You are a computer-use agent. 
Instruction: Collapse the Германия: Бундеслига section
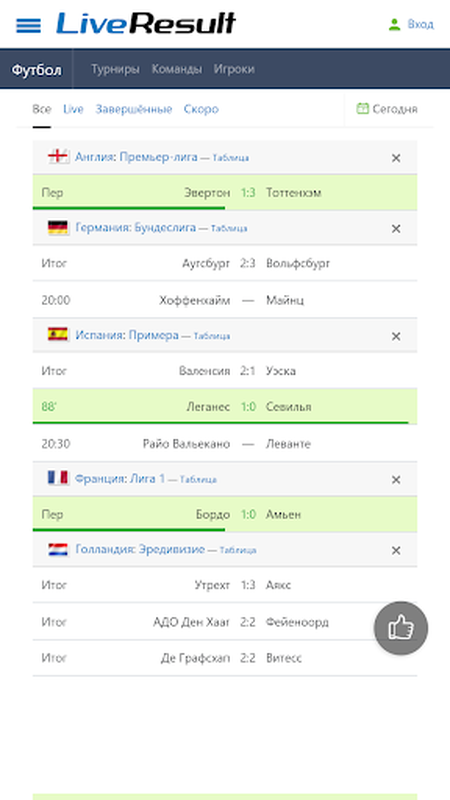pyautogui.click(x=395, y=229)
